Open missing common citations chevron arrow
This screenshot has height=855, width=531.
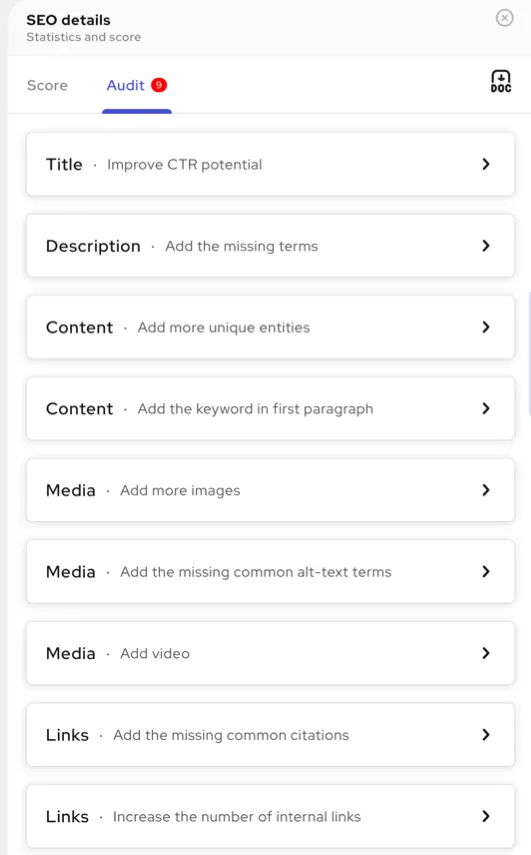(486, 734)
